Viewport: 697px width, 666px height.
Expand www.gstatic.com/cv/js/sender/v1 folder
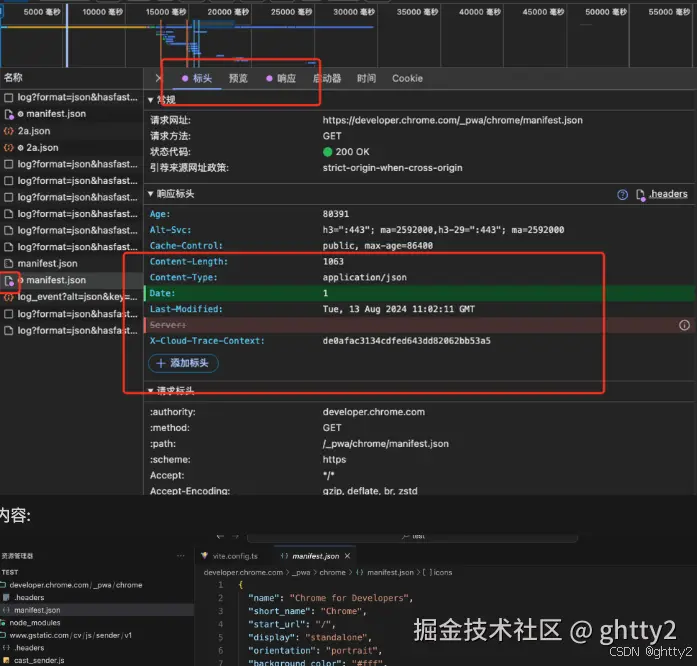70,635
